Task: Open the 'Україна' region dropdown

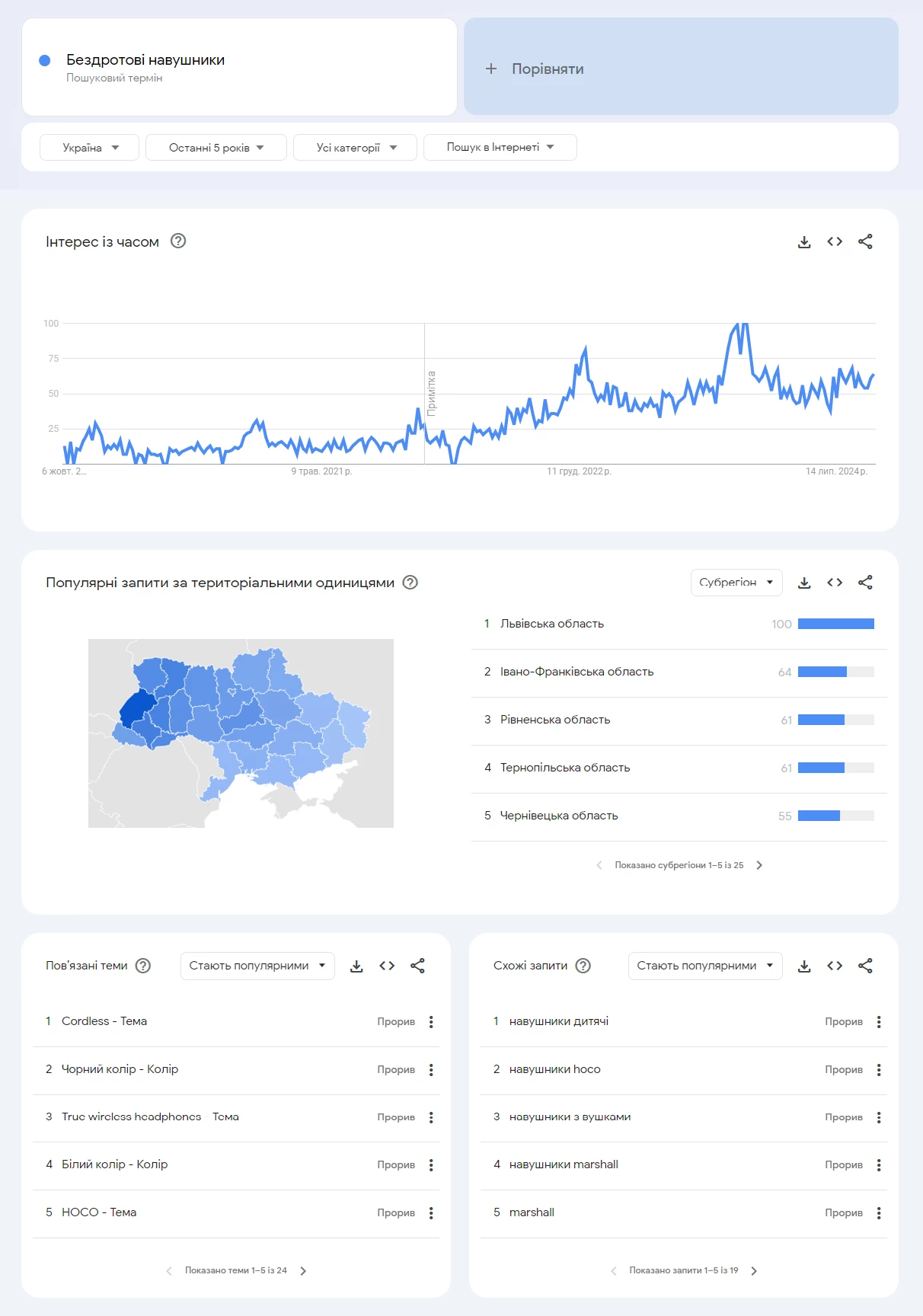Action: click(x=88, y=147)
